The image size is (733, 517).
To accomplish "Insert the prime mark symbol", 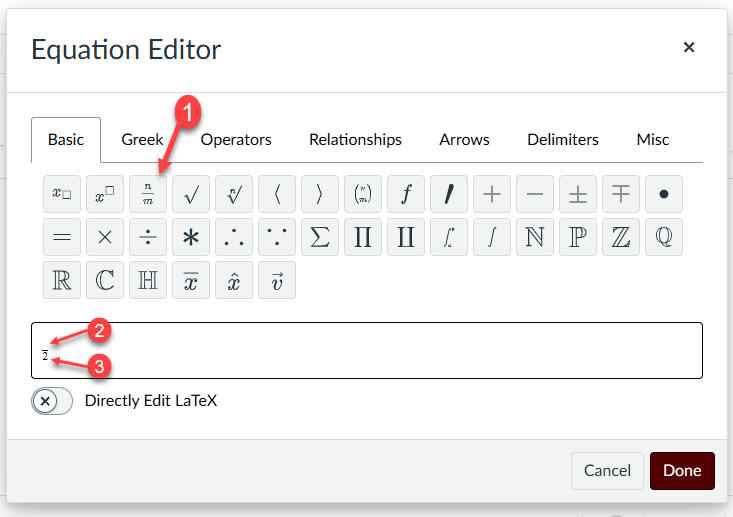I will pyautogui.click(x=449, y=194).
